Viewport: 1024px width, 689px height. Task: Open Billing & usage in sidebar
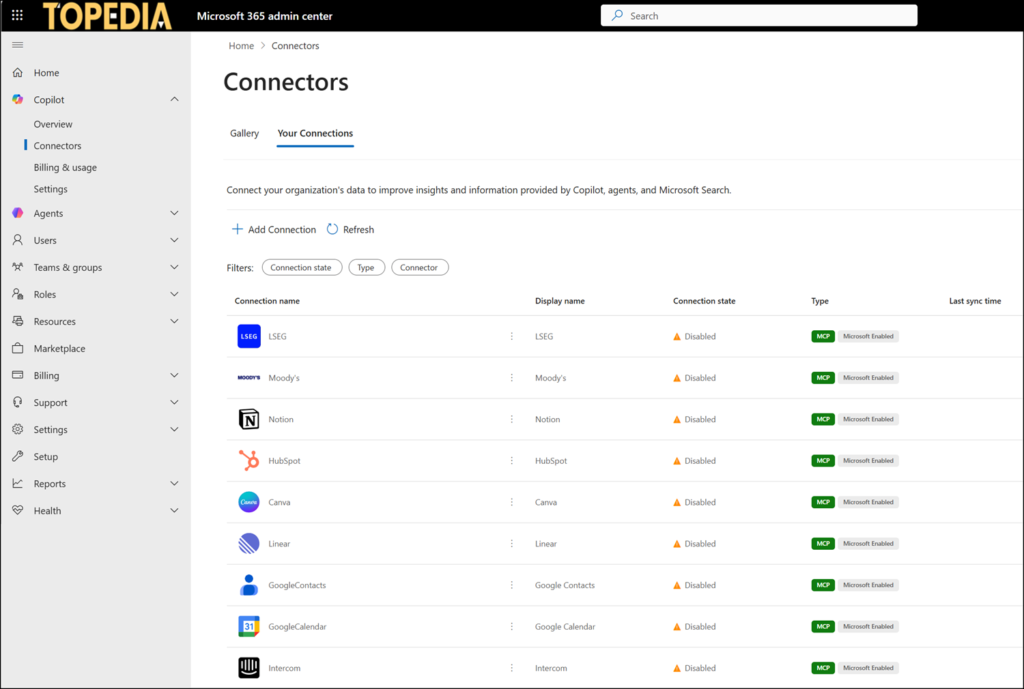(65, 167)
